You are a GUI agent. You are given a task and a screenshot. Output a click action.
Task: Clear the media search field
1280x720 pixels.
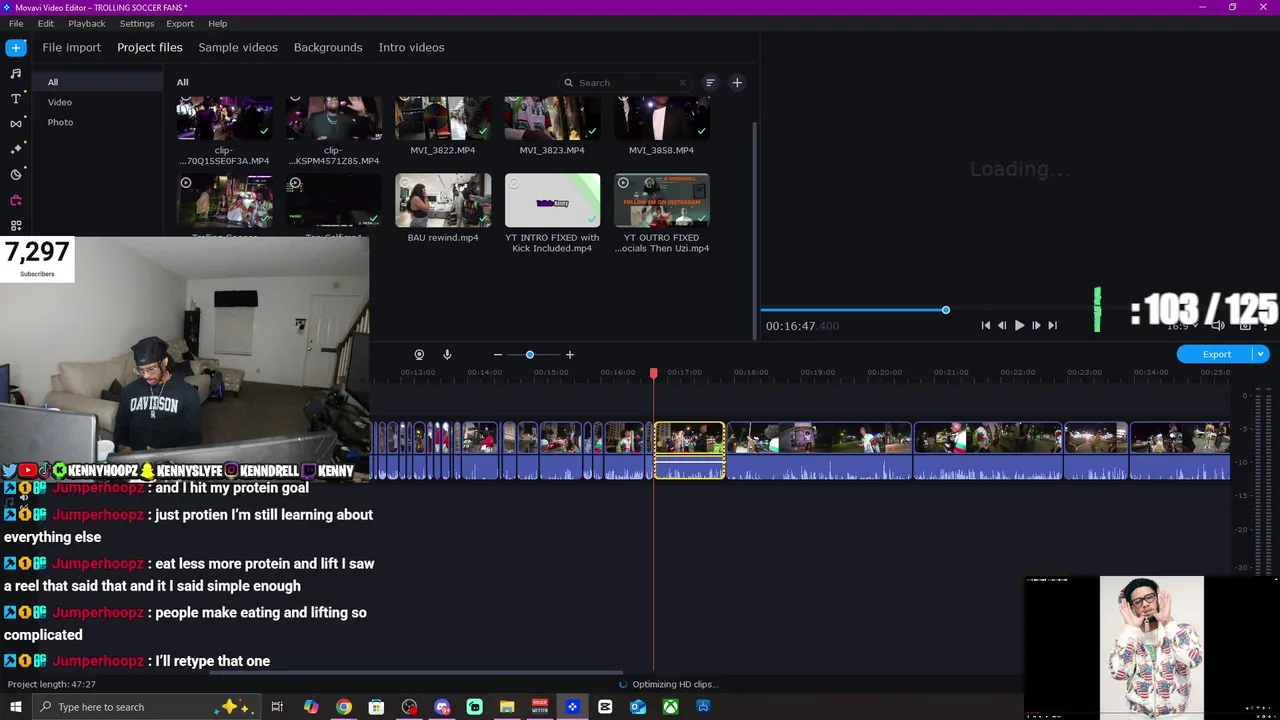click(683, 83)
